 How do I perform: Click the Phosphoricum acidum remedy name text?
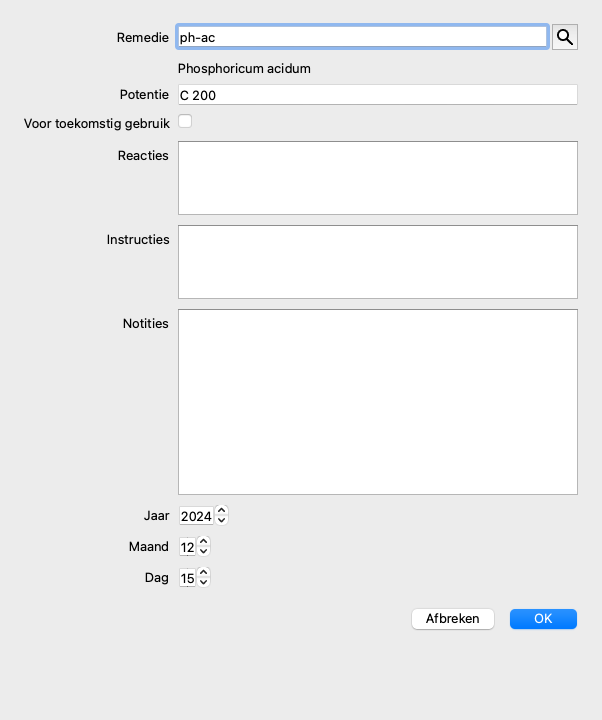point(244,69)
